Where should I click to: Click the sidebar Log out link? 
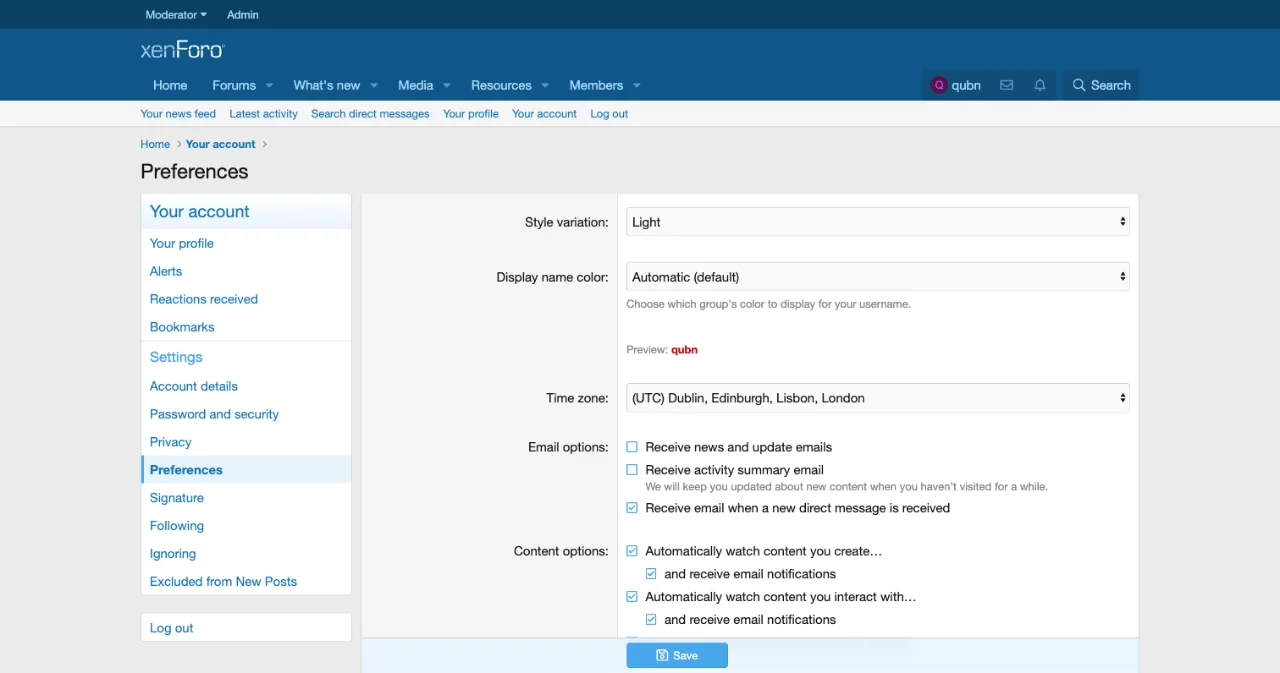coord(172,628)
